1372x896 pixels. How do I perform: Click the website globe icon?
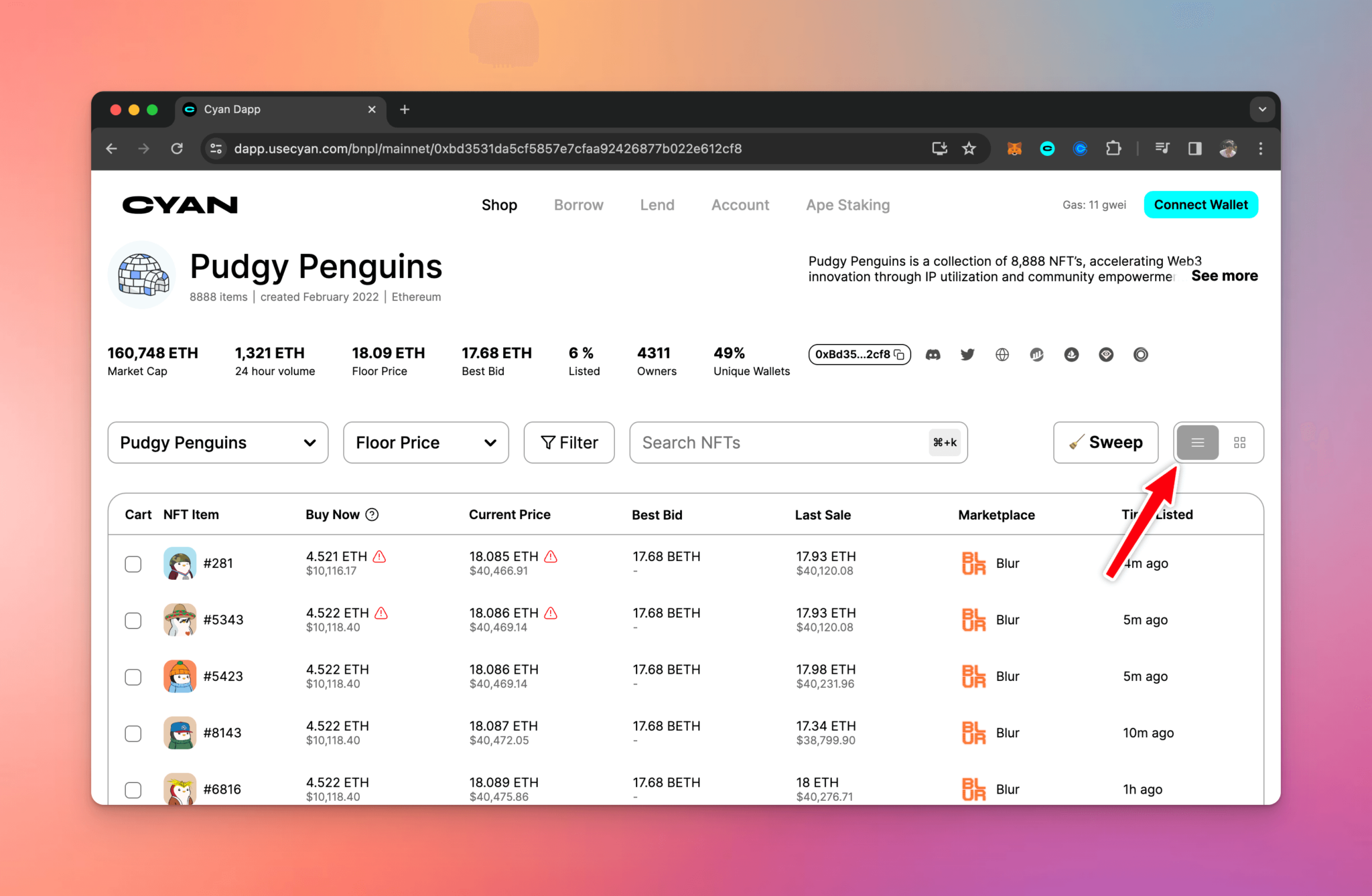pyautogui.click(x=1002, y=354)
